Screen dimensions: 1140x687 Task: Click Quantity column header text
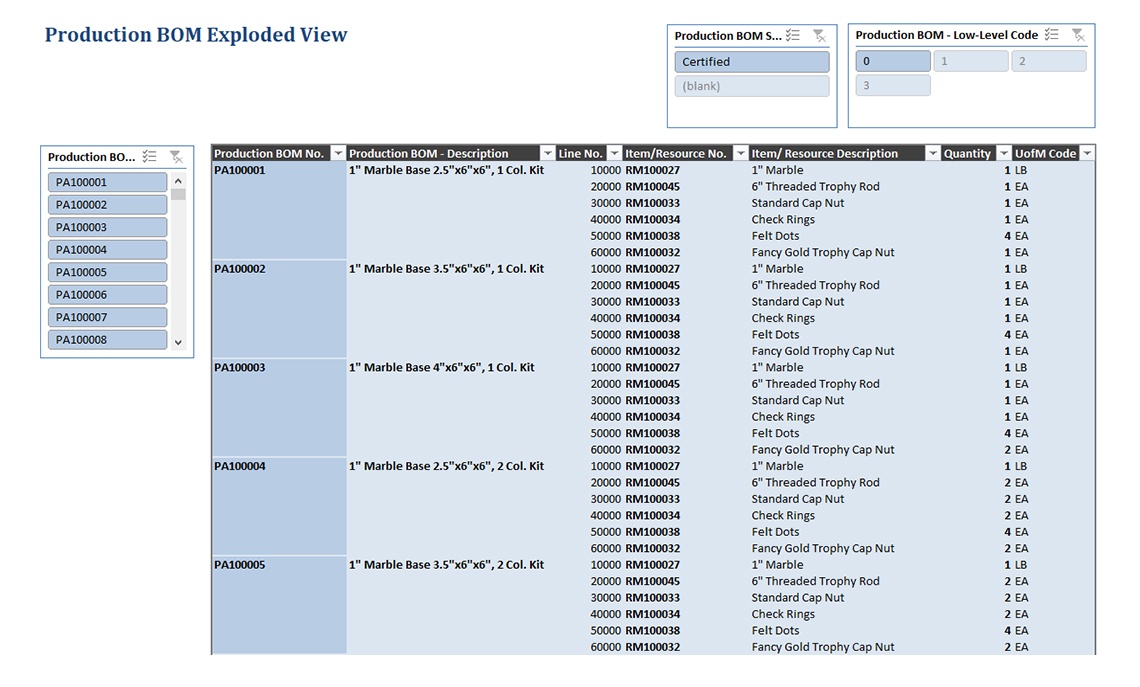tap(967, 153)
